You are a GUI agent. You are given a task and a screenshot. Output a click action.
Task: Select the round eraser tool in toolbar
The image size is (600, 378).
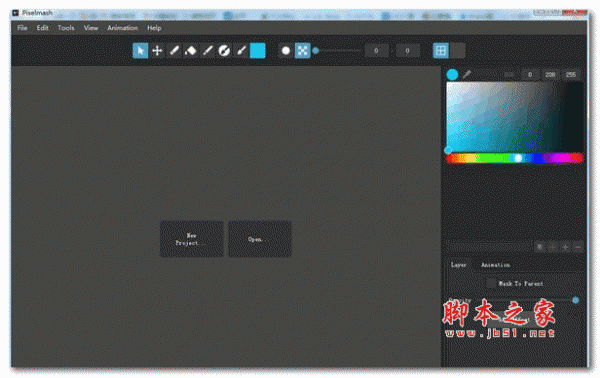(x=224, y=51)
